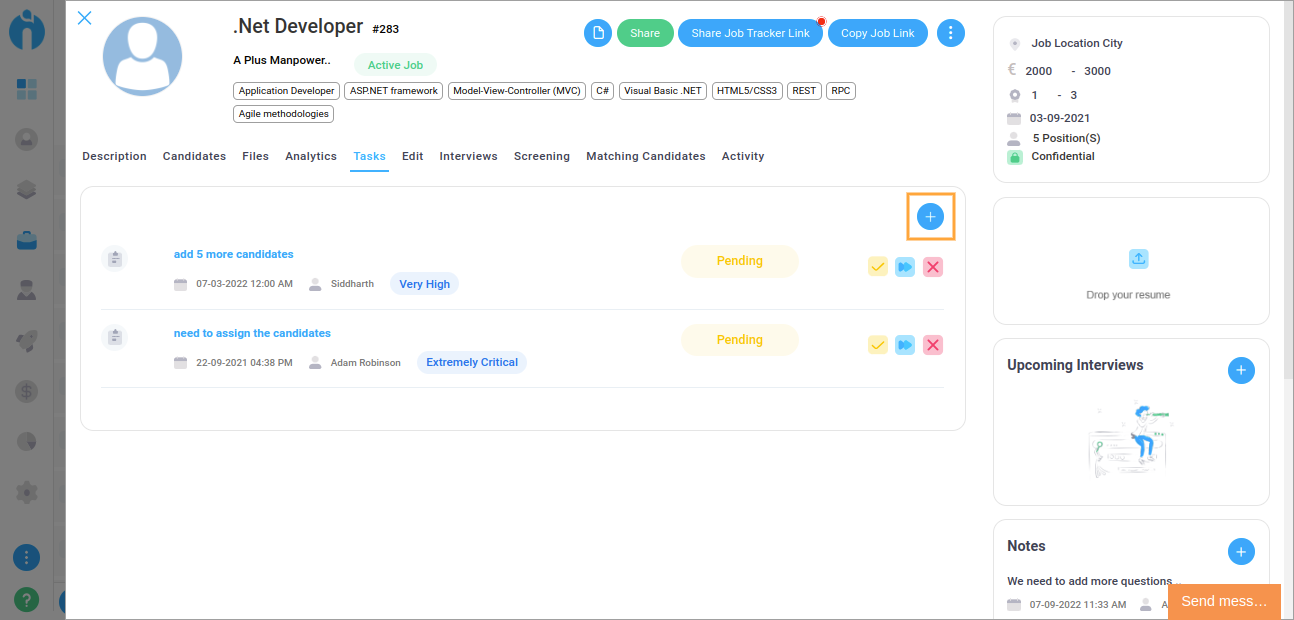Open the Matching Candidates tab
This screenshot has height=620, width=1294.
tap(645, 156)
